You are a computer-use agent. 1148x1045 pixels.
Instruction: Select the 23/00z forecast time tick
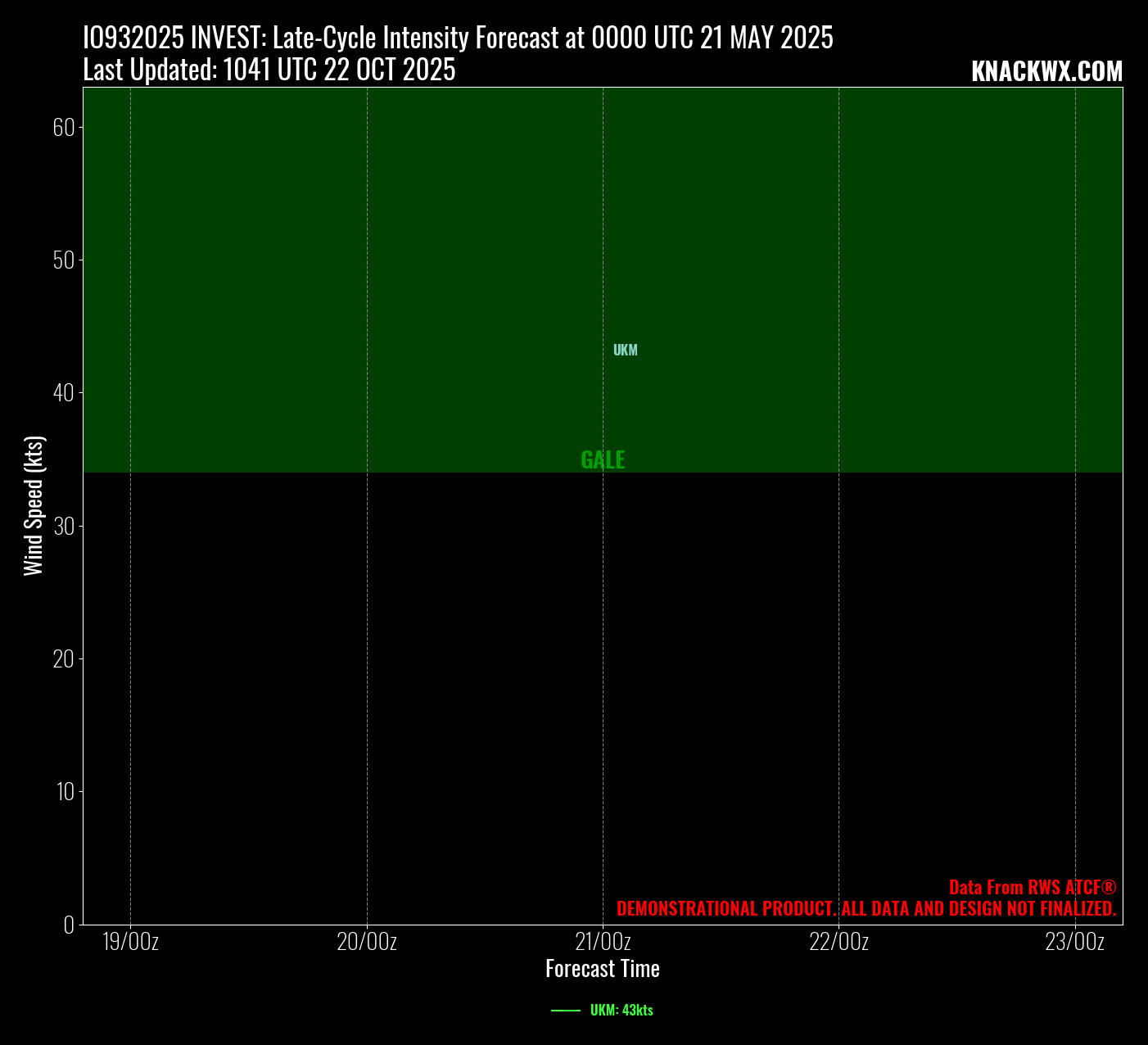1074,943
